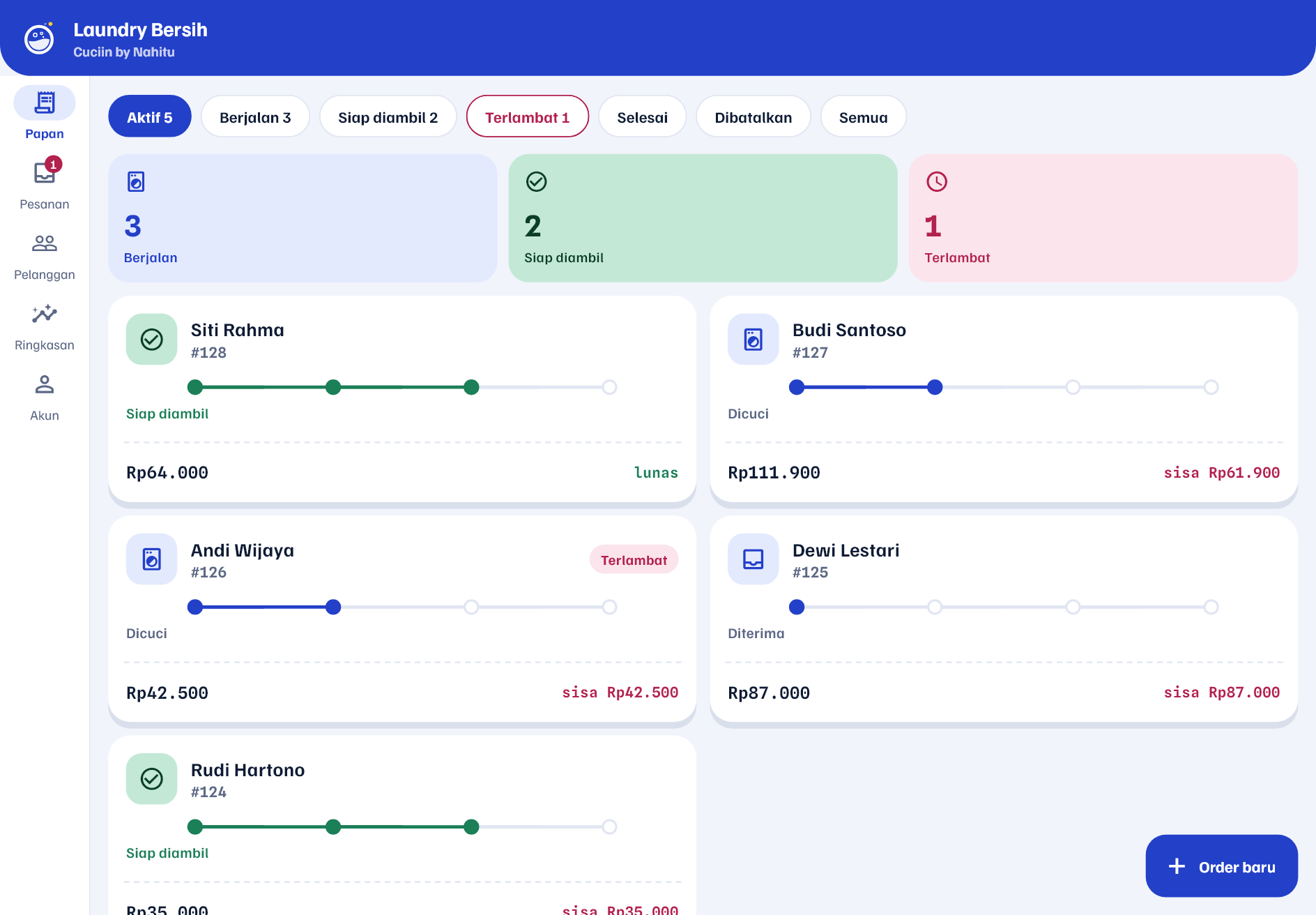The image size is (1316, 915).
Task: Click Rp87.000 total on Dewi Lestari's order
Action: pyautogui.click(x=769, y=693)
